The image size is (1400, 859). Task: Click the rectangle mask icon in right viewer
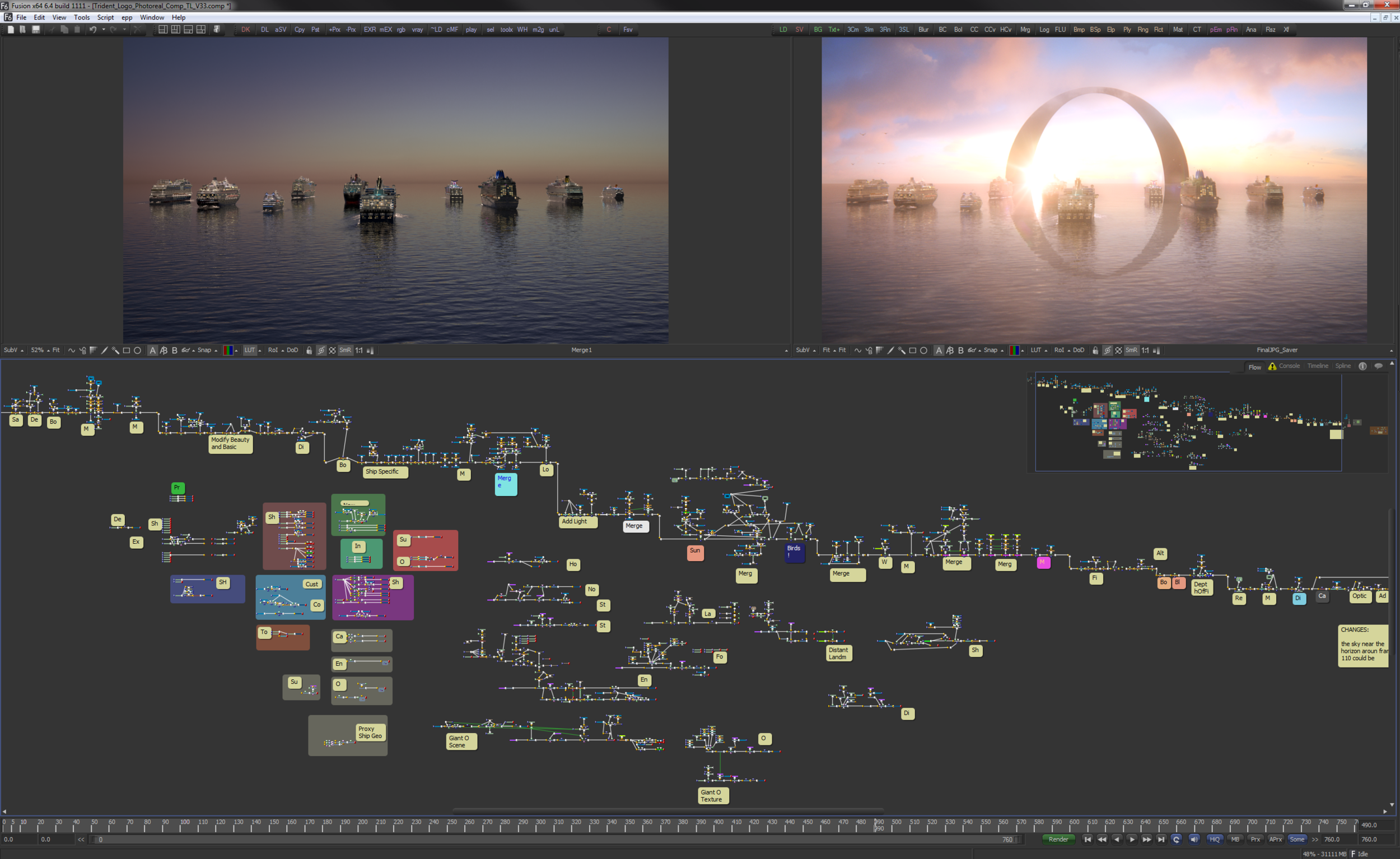click(912, 351)
